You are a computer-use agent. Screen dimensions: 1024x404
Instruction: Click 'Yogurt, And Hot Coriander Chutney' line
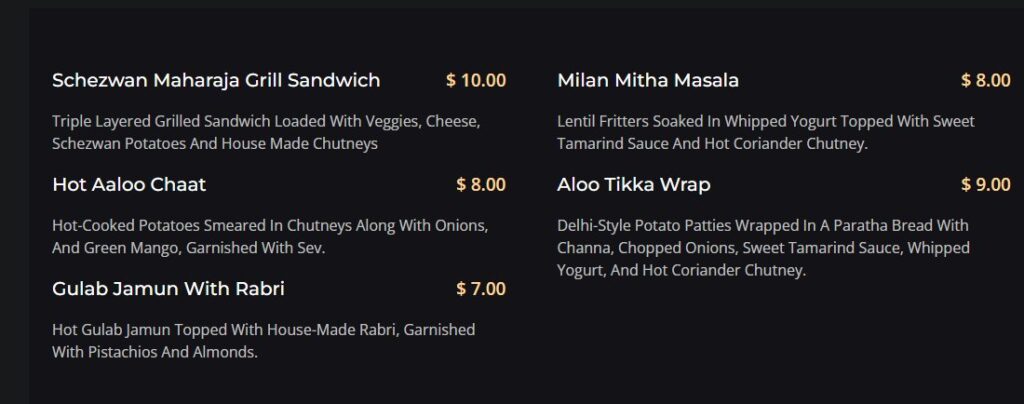pyautogui.click(x=682, y=270)
